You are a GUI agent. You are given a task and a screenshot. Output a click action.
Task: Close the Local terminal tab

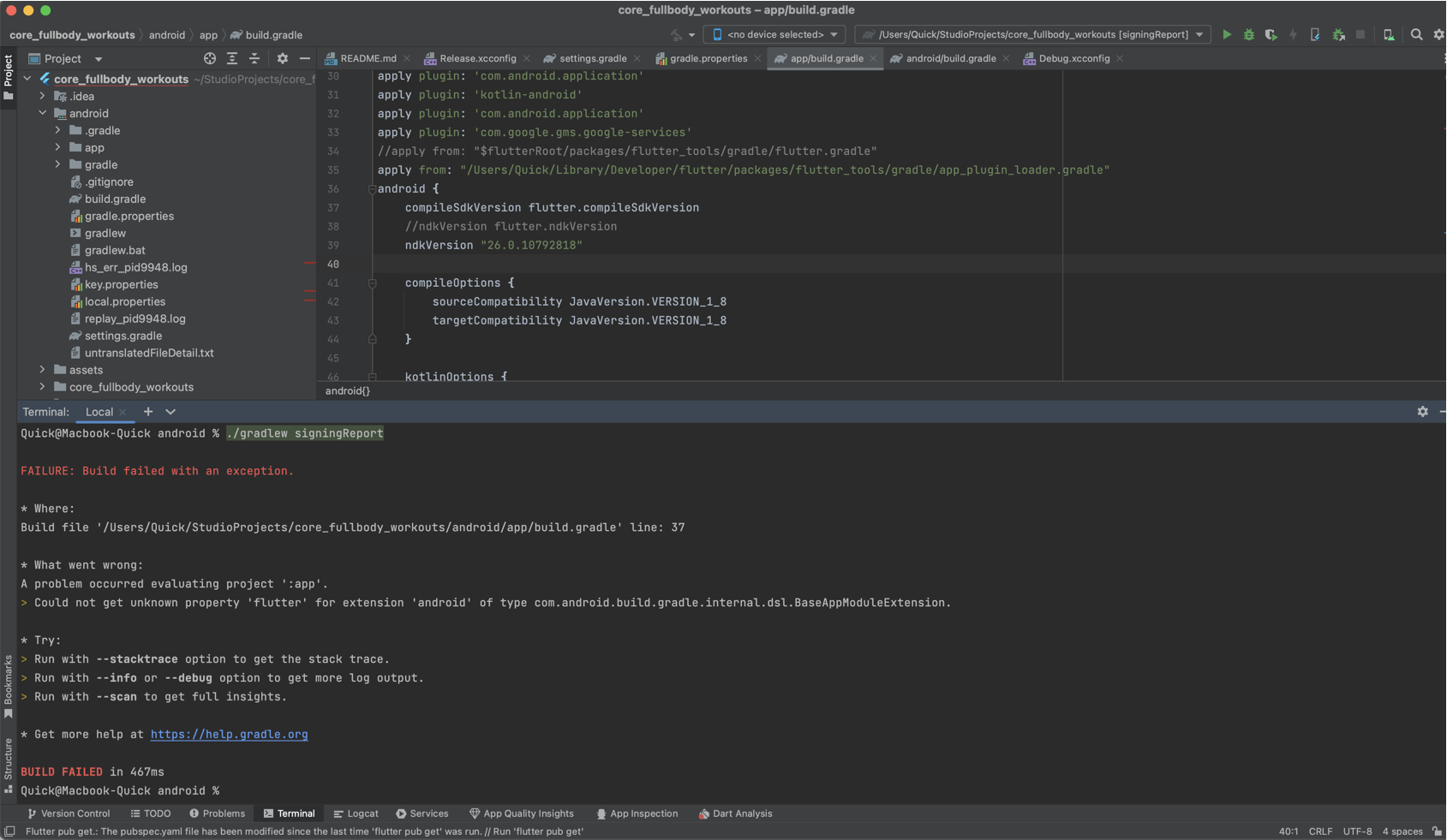pos(123,412)
